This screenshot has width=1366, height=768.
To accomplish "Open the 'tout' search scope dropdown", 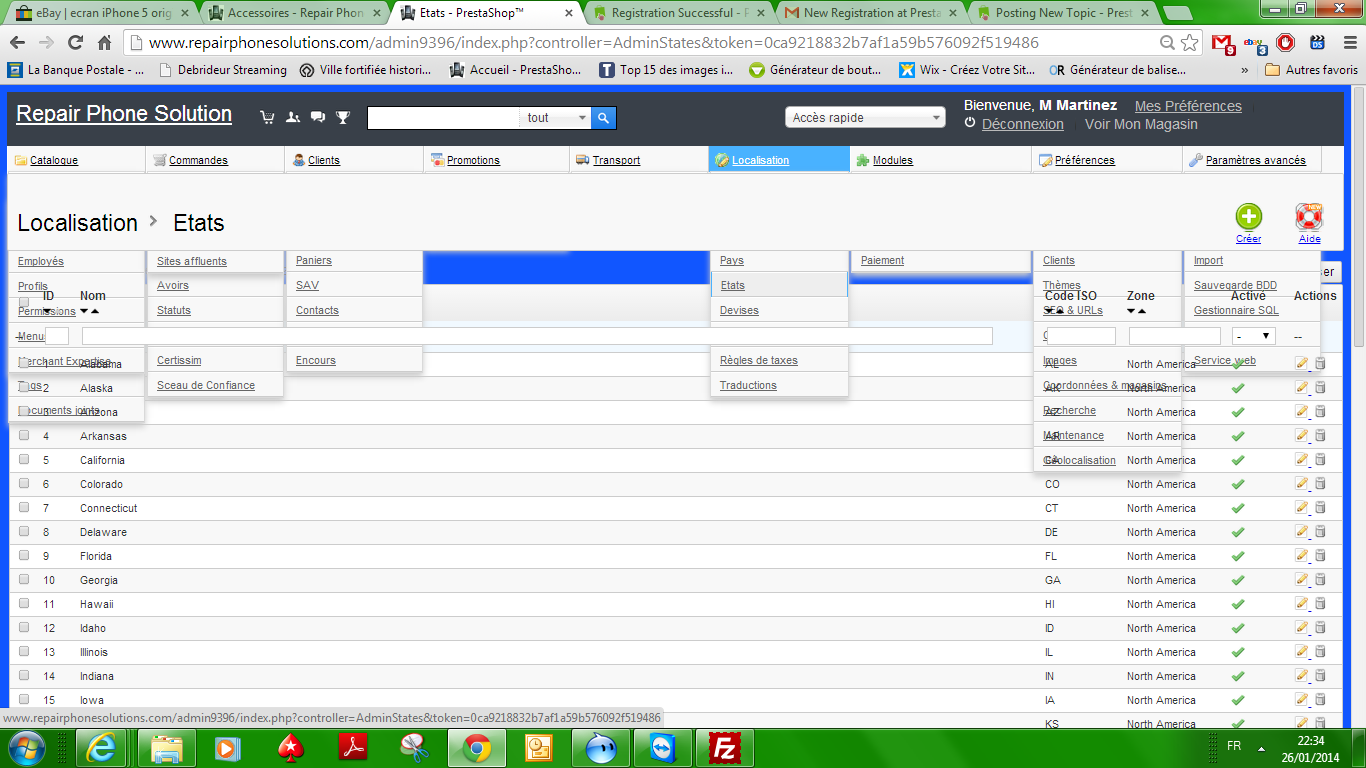I will (555, 118).
